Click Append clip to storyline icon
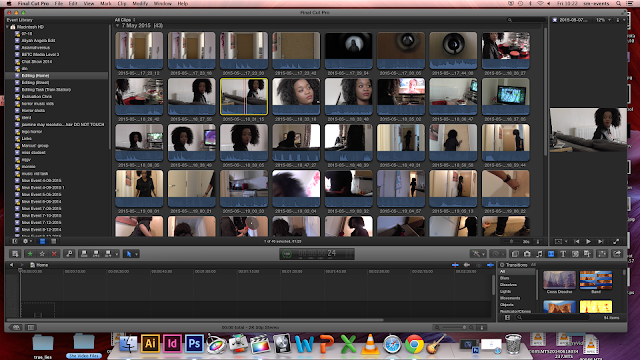 pyautogui.click(x=108, y=254)
